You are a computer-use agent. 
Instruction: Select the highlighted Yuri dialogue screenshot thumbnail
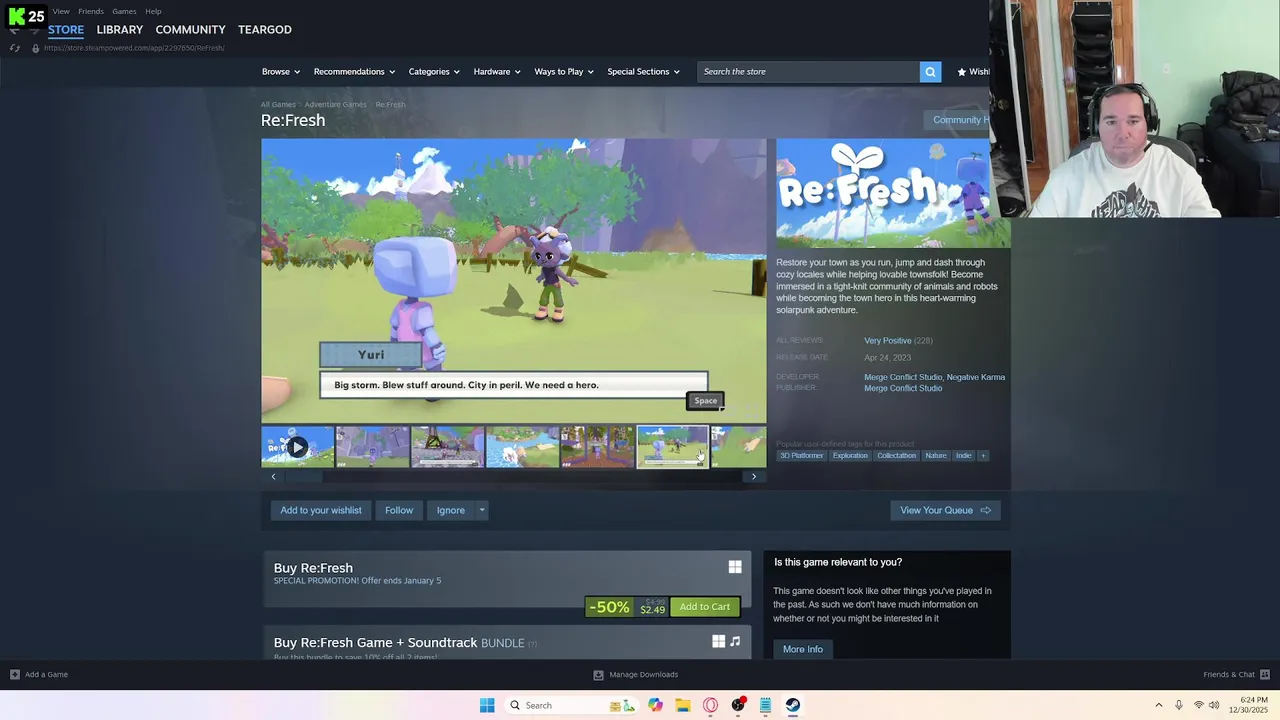coord(673,447)
